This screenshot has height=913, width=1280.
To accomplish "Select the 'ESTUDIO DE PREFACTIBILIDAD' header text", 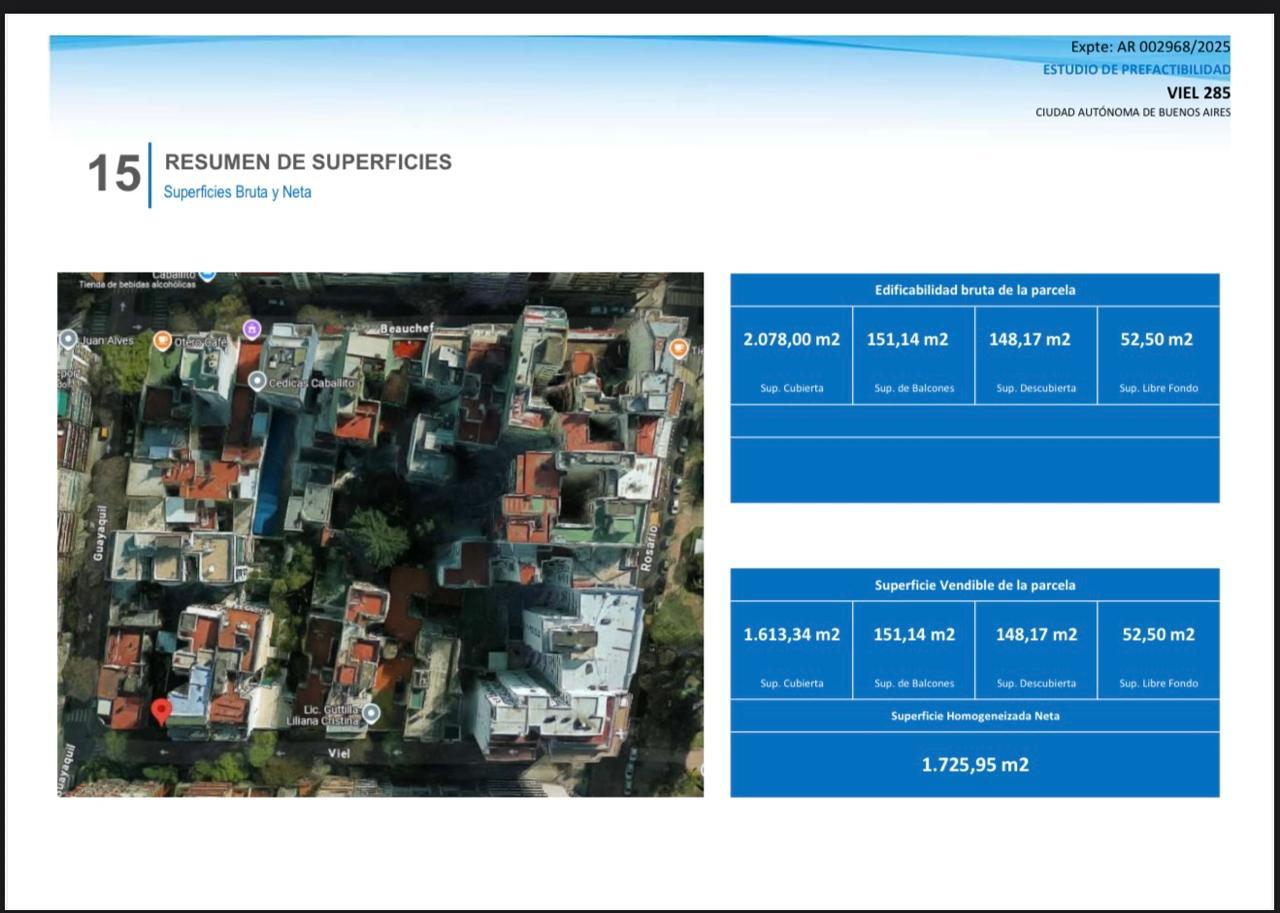I will point(1136,69).
